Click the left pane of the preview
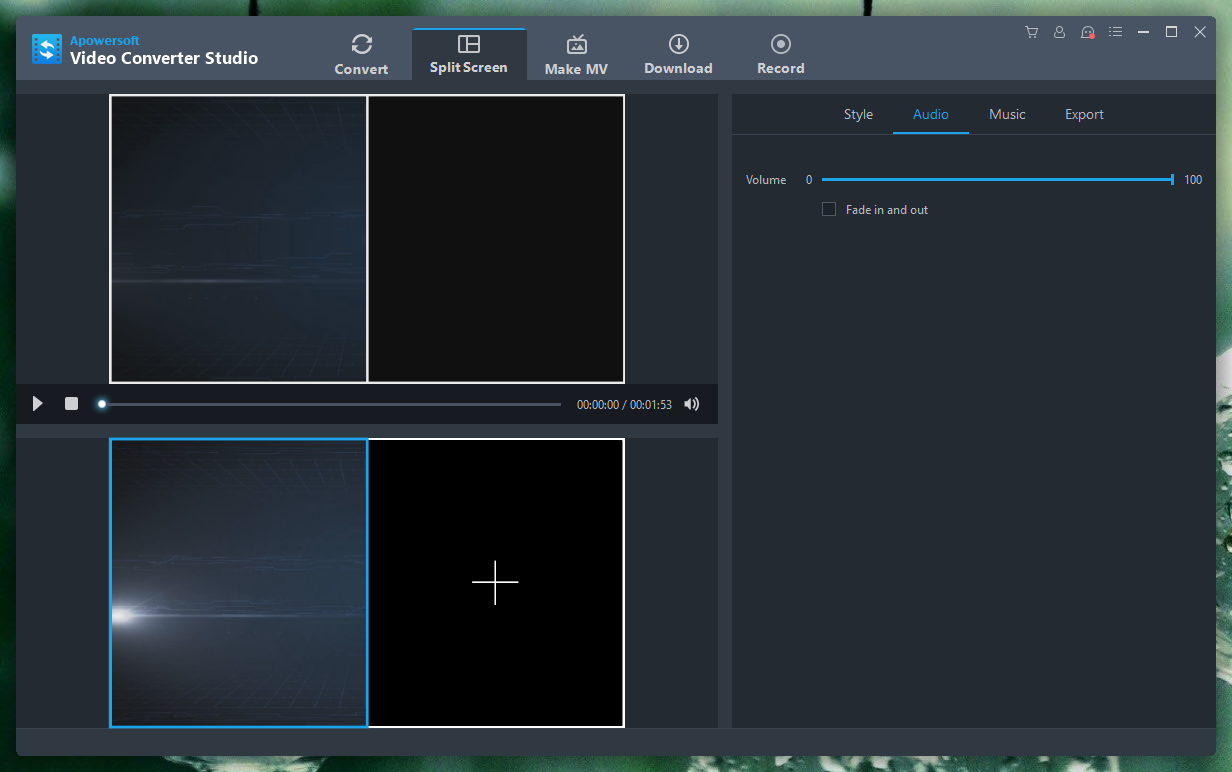The width and height of the screenshot is (1232, 772). coord(239,239)
